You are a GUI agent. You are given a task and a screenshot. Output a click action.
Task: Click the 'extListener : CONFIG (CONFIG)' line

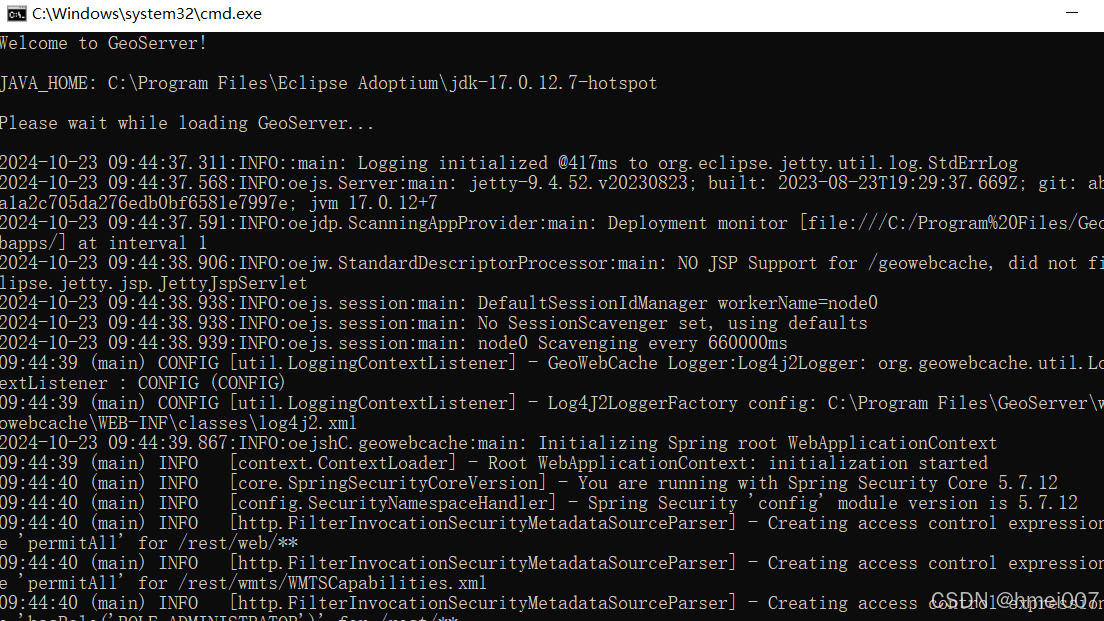coord(143,384)
